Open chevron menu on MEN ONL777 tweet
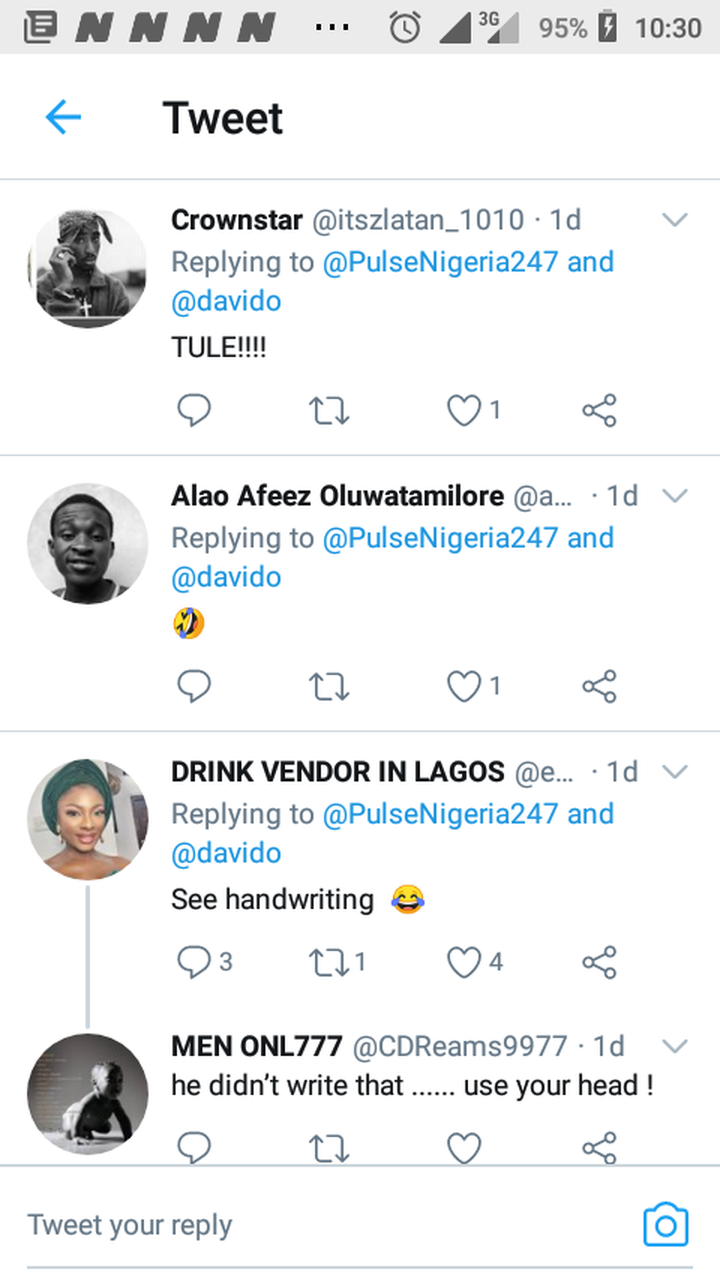The width and height of the screenshot is (720, 1281). tap(676, 1047)
